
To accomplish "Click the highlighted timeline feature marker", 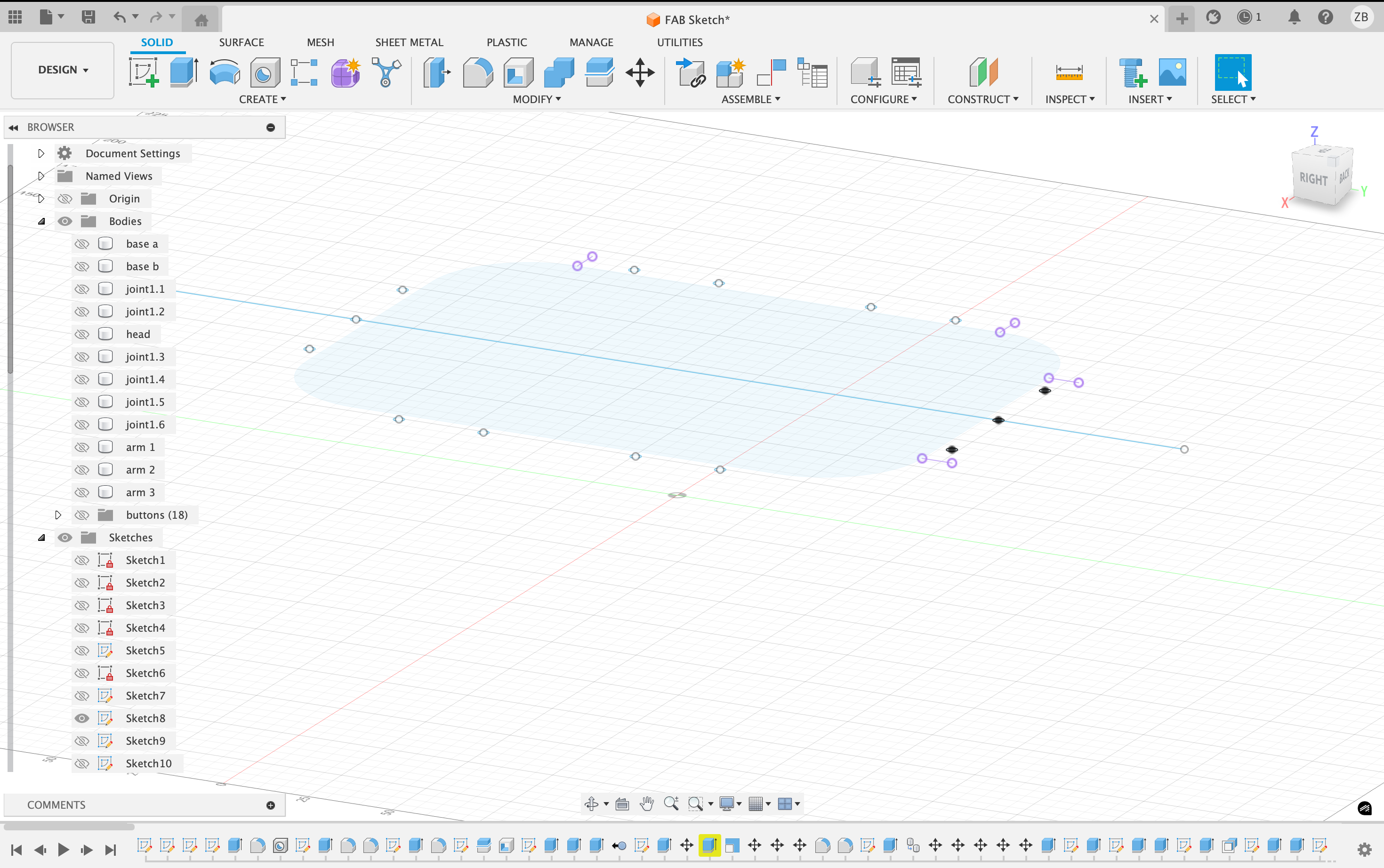I will [x=709, y=845].
